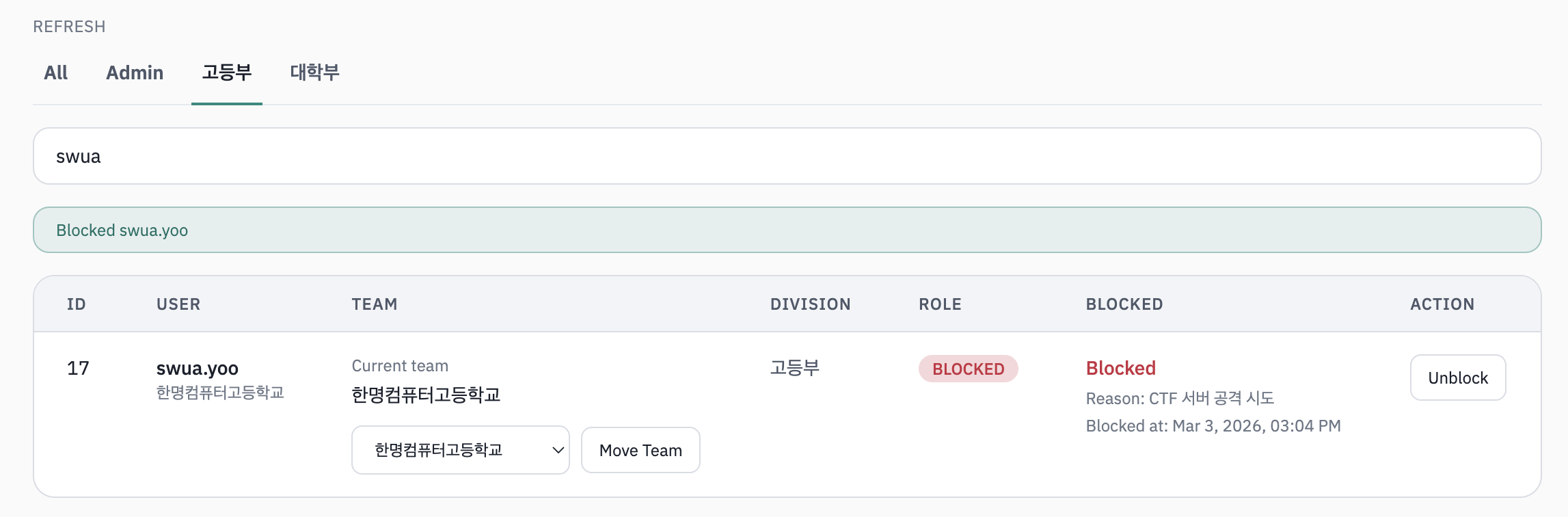
Task: Click the red Blocked status text
Action: (1121, 368)
